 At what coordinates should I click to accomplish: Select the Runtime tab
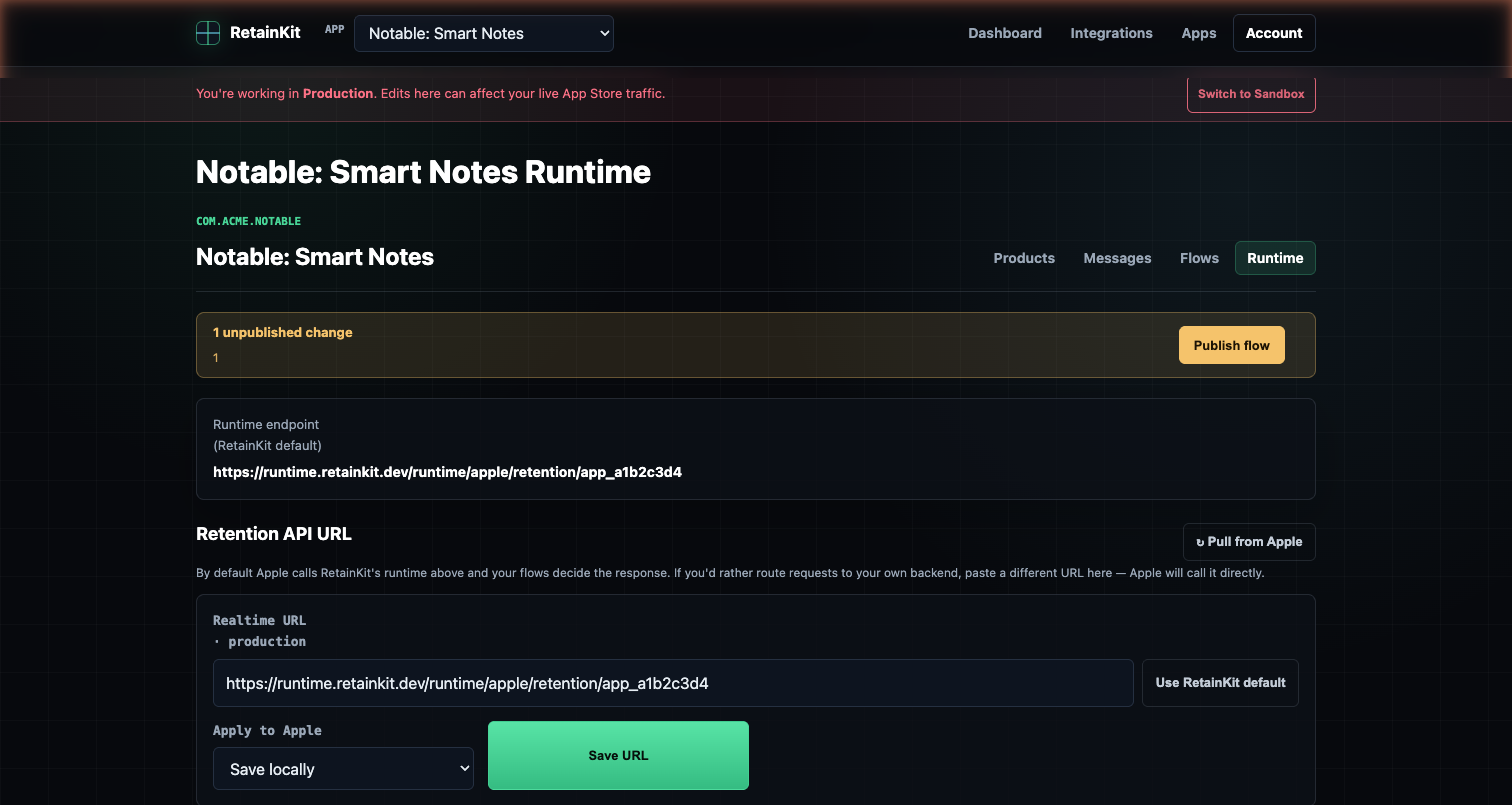pos(1275,258)
